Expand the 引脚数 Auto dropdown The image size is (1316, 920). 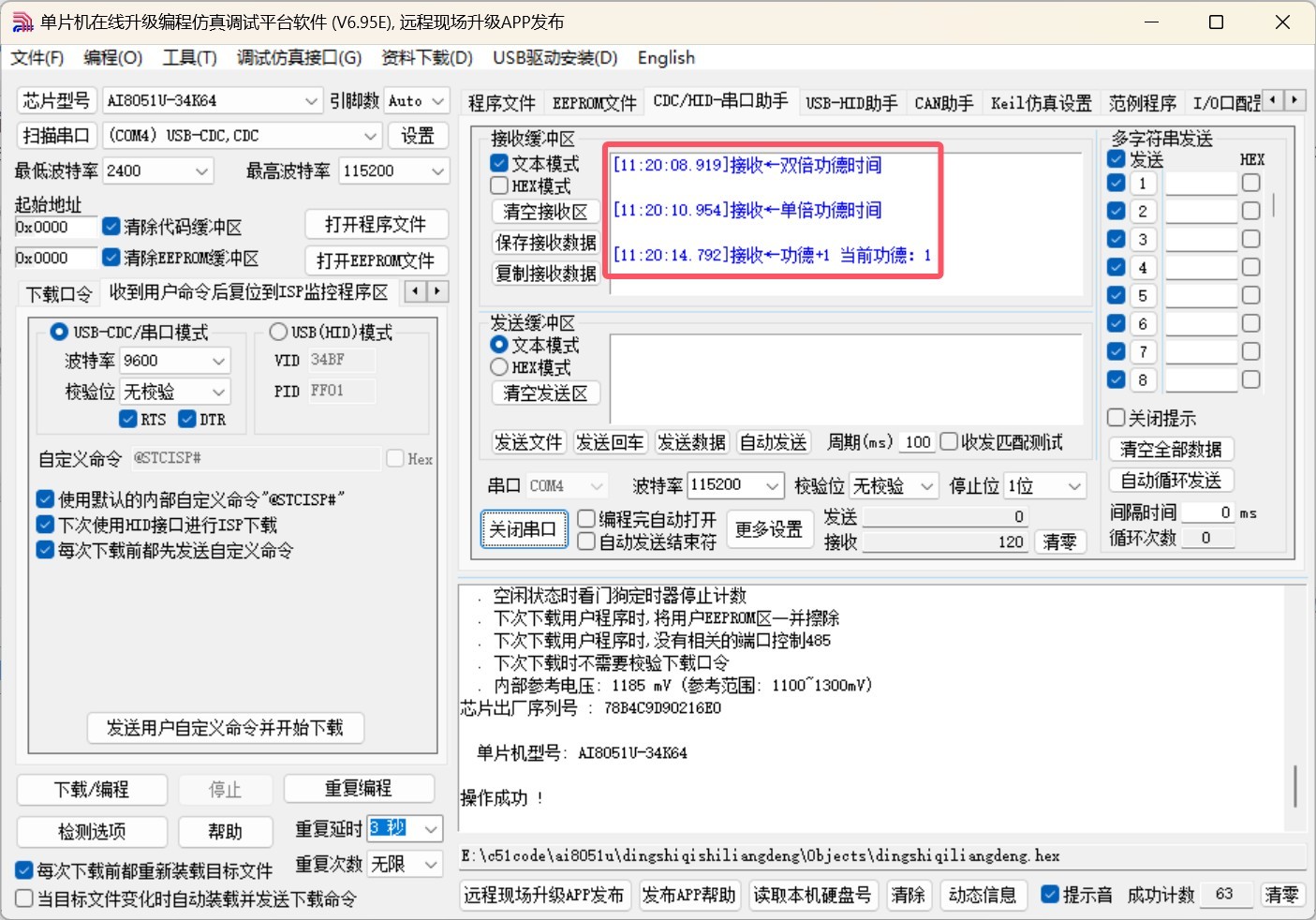pyautogui.click(x=438, y=100)
